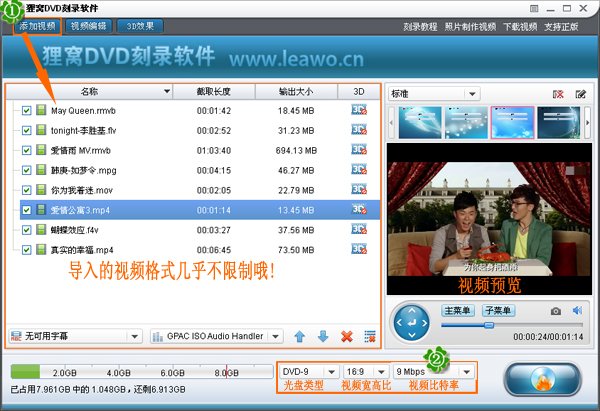The width and height of the screenshot is (600, 411).
Task: Open the 标准 menu template dropdown
Action: (434, 94)
